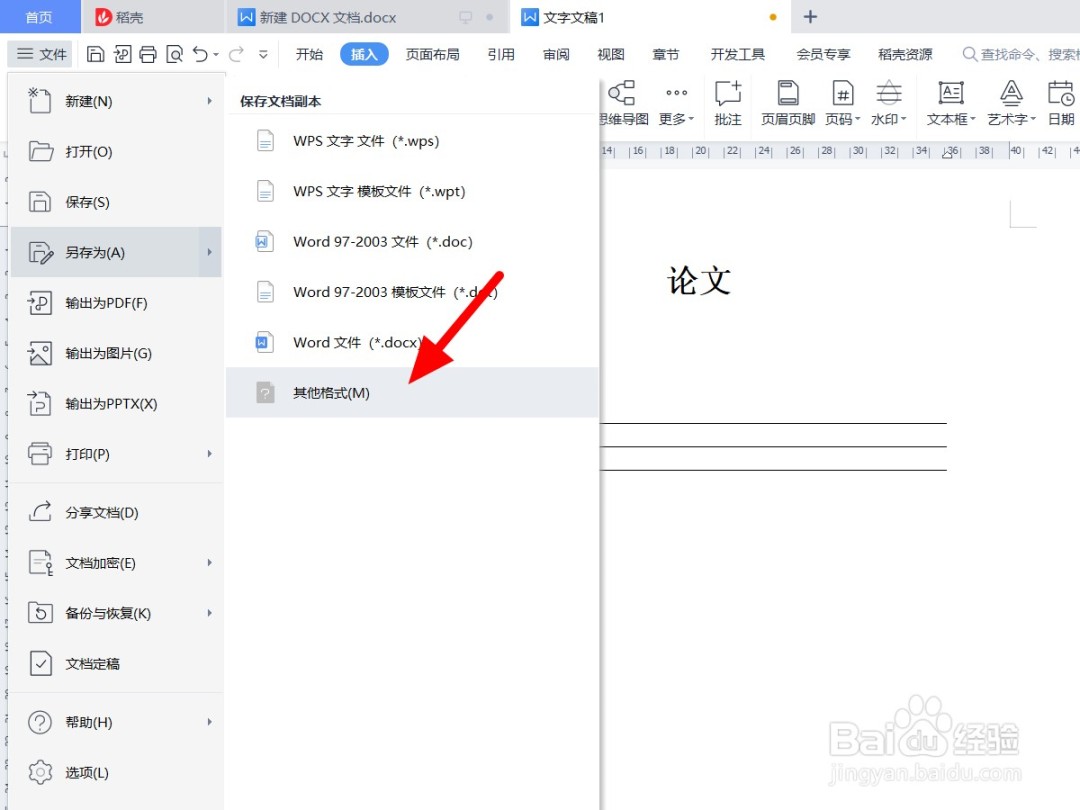Click the redo arrow icon
The height and width of the screenshot is (810, 1080).
coord(236,54)
